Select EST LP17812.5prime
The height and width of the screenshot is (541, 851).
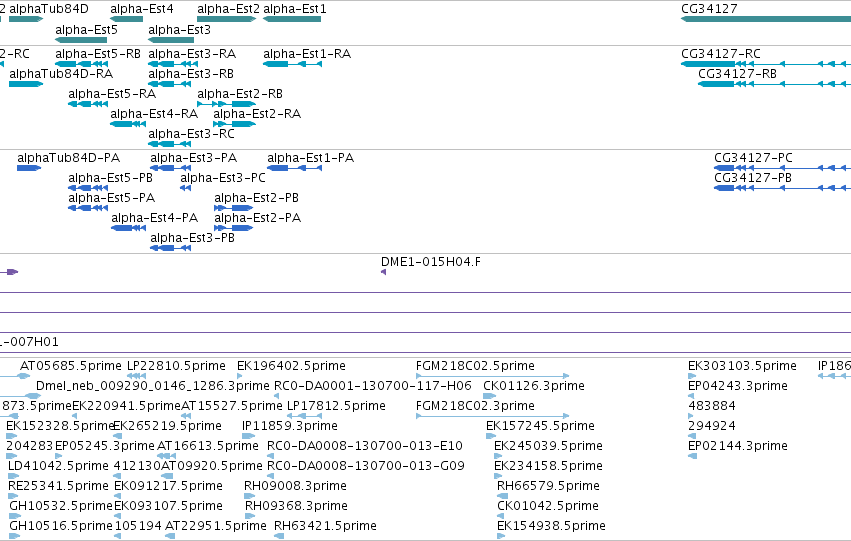tap(304, 416)
